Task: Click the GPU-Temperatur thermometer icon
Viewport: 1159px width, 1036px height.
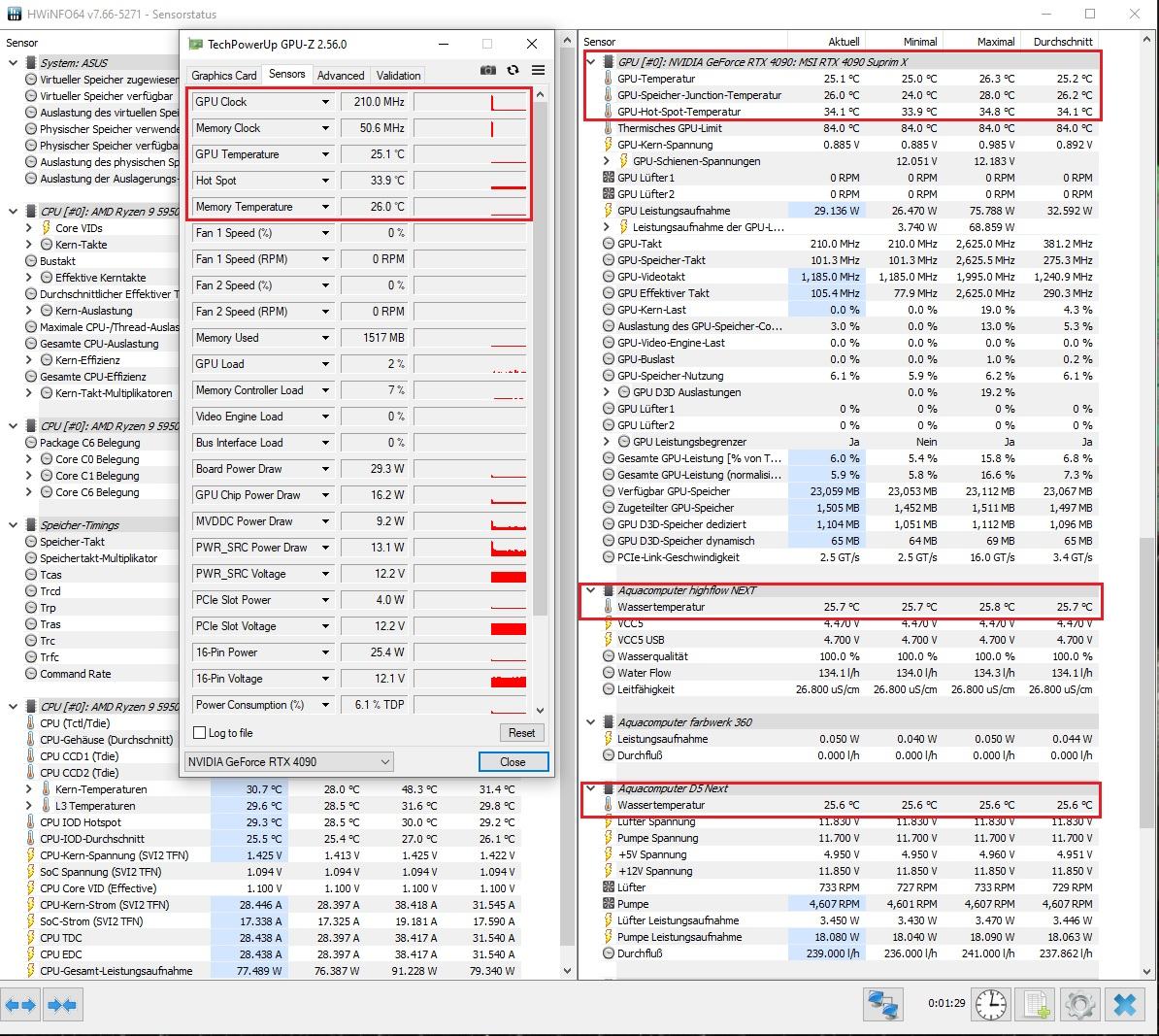Action: pyautogui.click(x=608, y=79)
